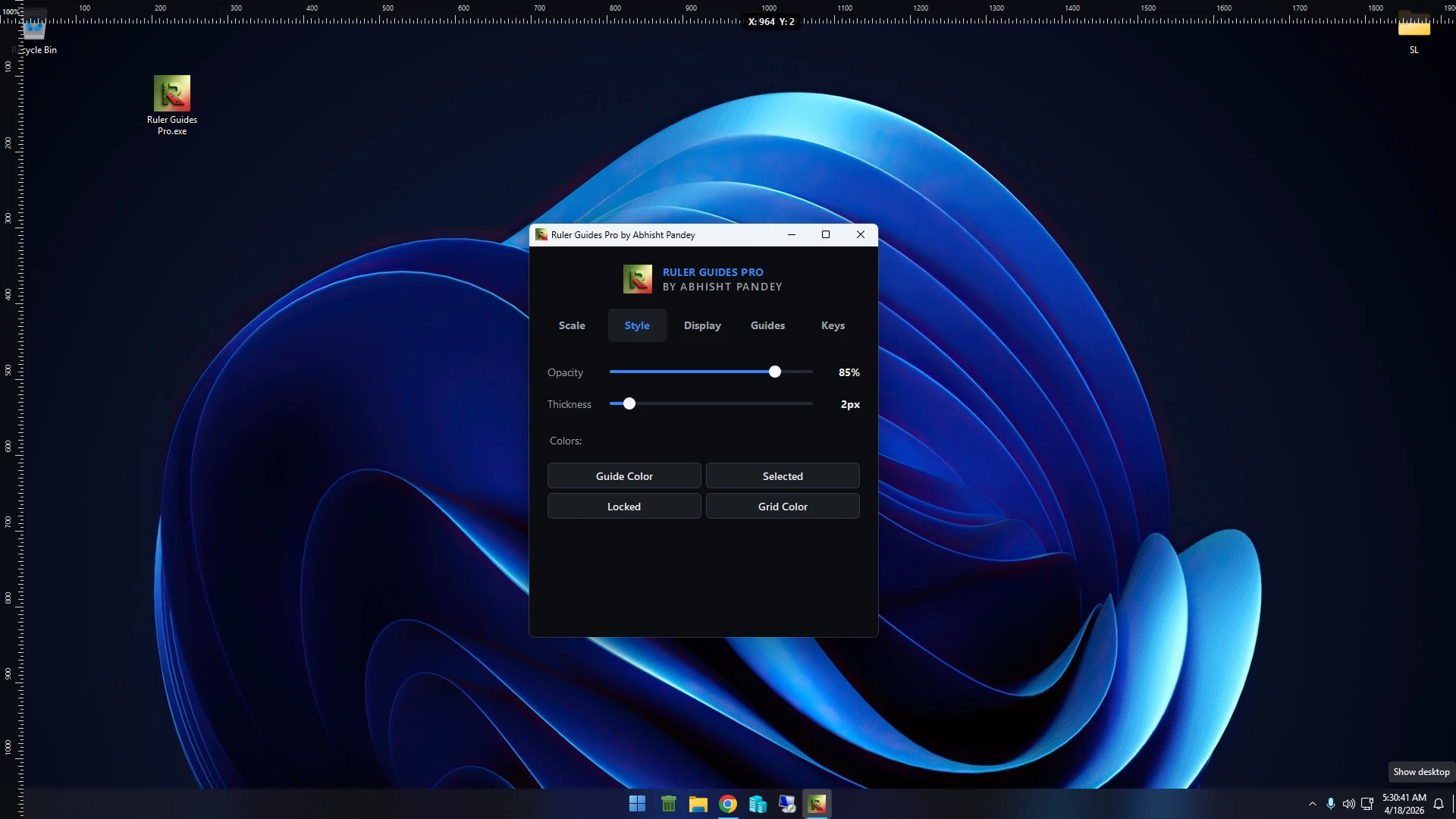
Task: Click the BY ABHISHT PANDEY subtitle text
Action: click(x=722, y=287)
